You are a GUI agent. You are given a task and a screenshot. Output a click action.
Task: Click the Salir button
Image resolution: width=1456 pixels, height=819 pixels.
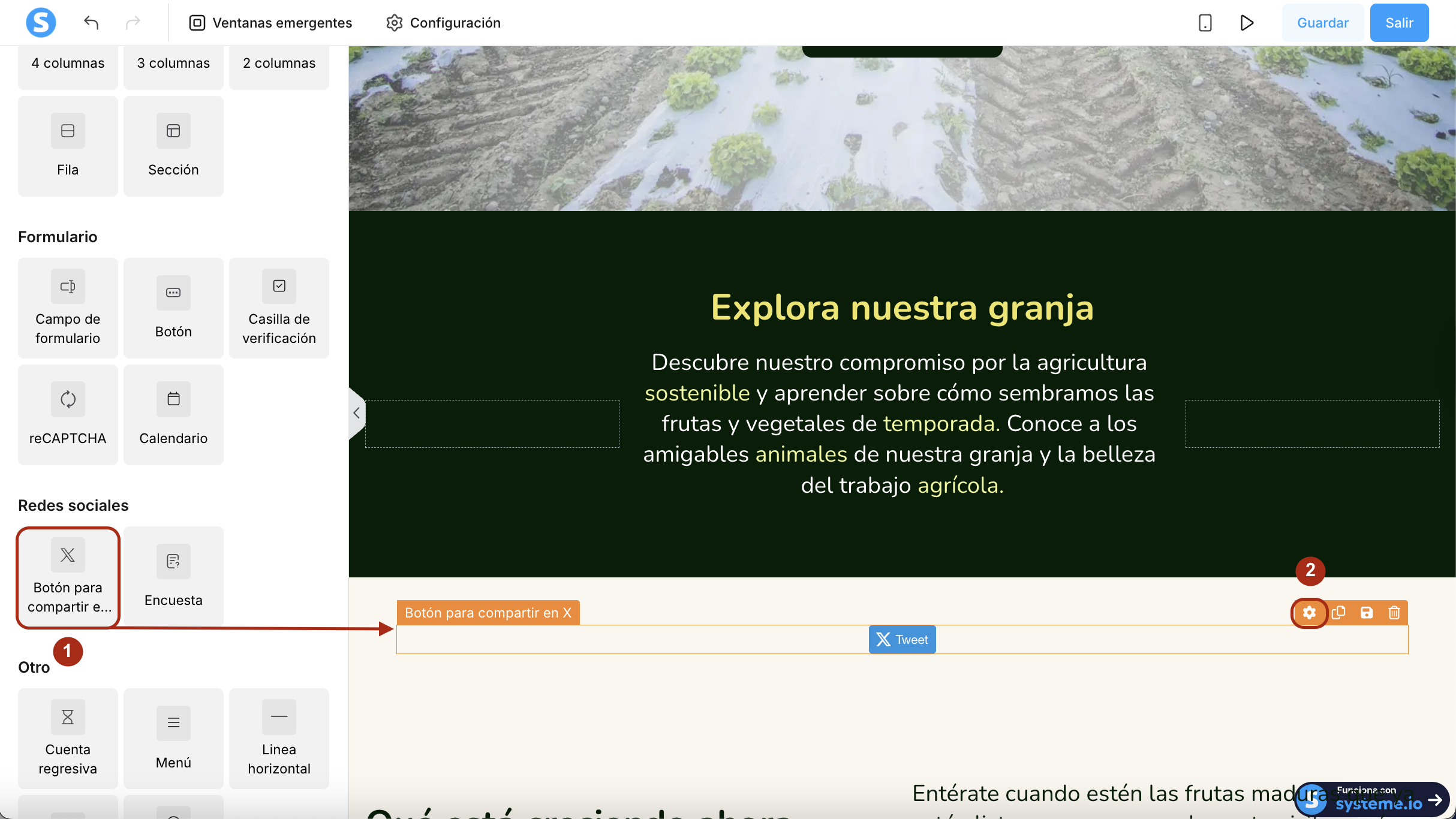point(1399,23)
